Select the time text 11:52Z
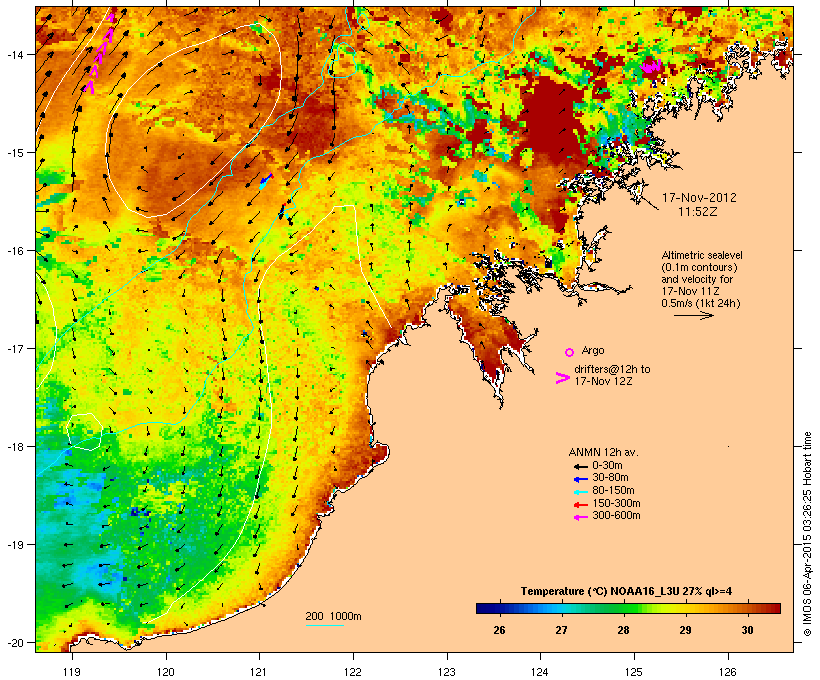The width and height of the screenshot is (820, 680). point(698,212)
